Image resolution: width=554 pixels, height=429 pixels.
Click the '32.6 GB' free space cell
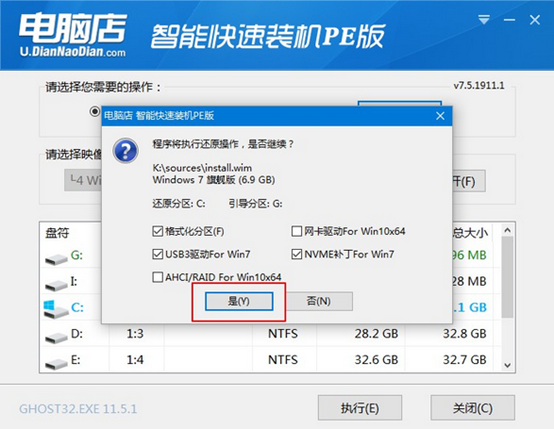(376, 360)
